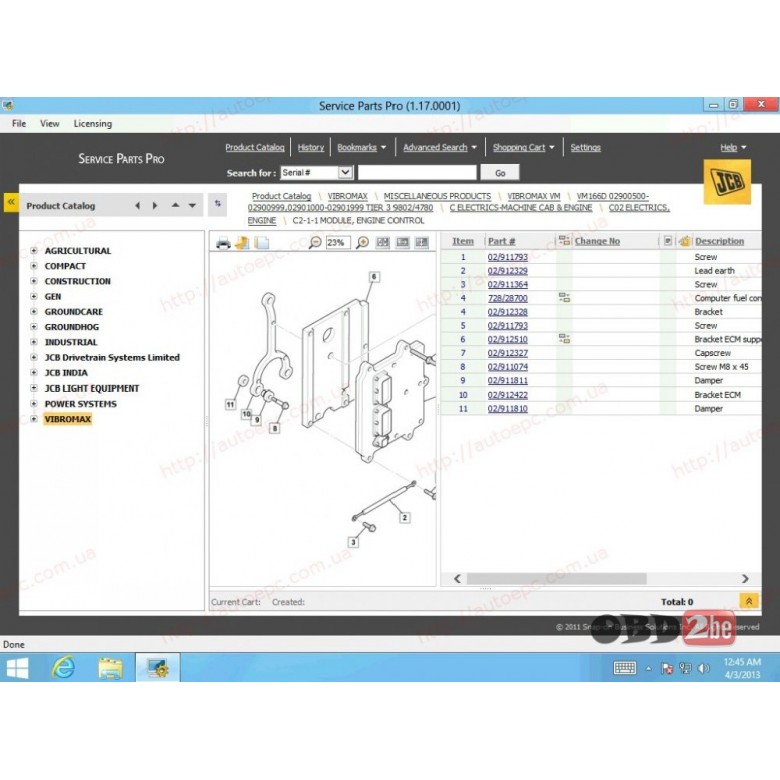Open the Product Catalog top navigation link
This screenshot has width=780, height=780.
point(255,147)
